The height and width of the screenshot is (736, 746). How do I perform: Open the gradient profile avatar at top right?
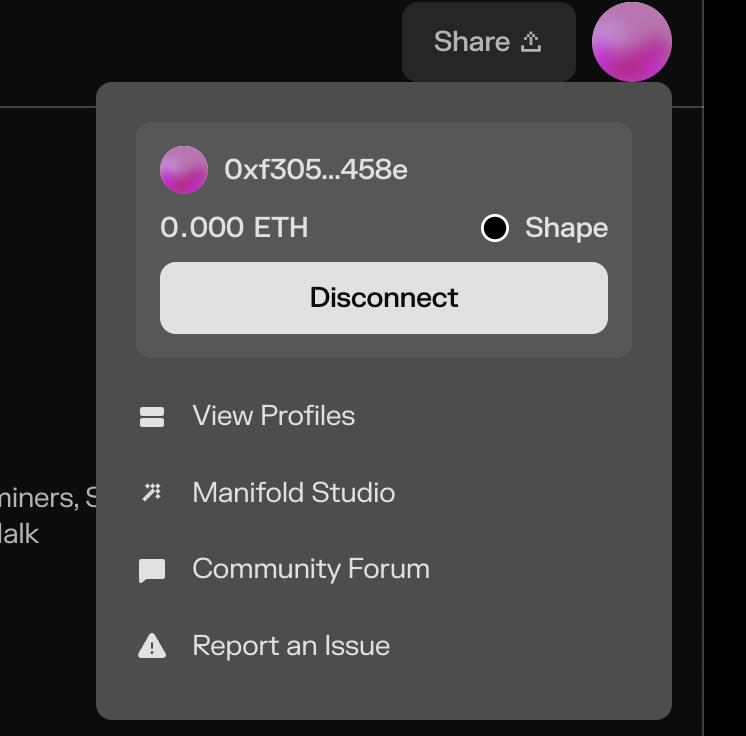(631, 42)
